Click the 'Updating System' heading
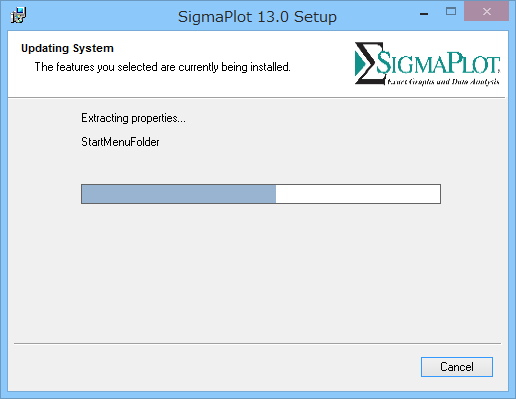Viewport: 516px width, 399px height. (67, 49)
